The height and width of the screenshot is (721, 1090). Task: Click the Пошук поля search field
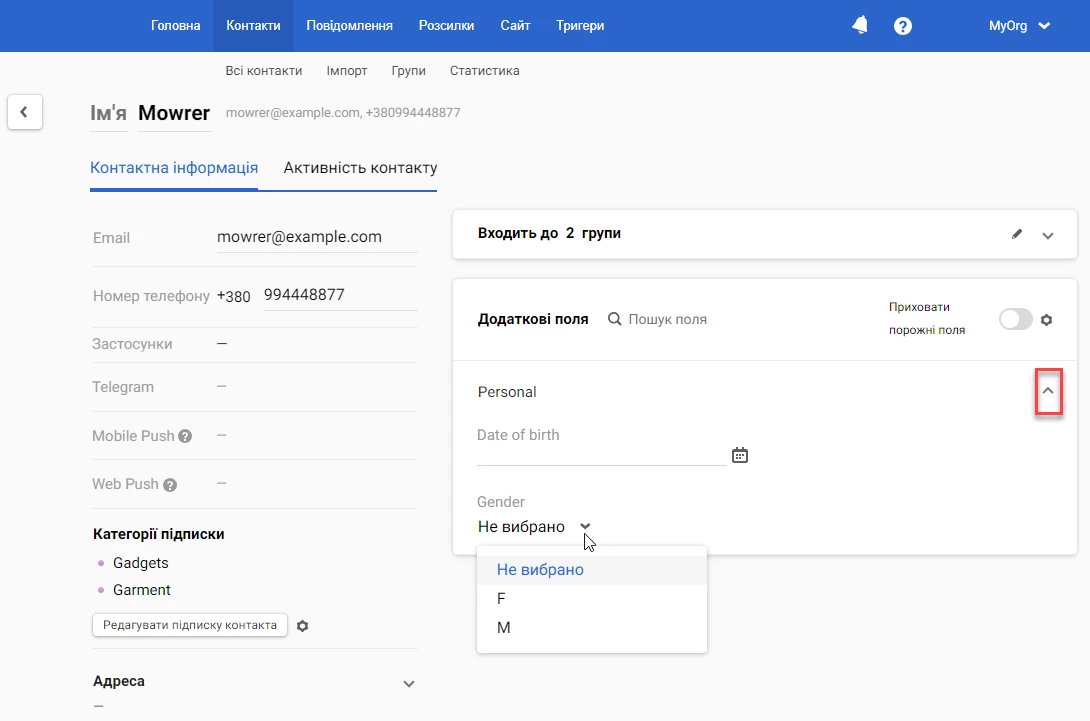(667, 319)
